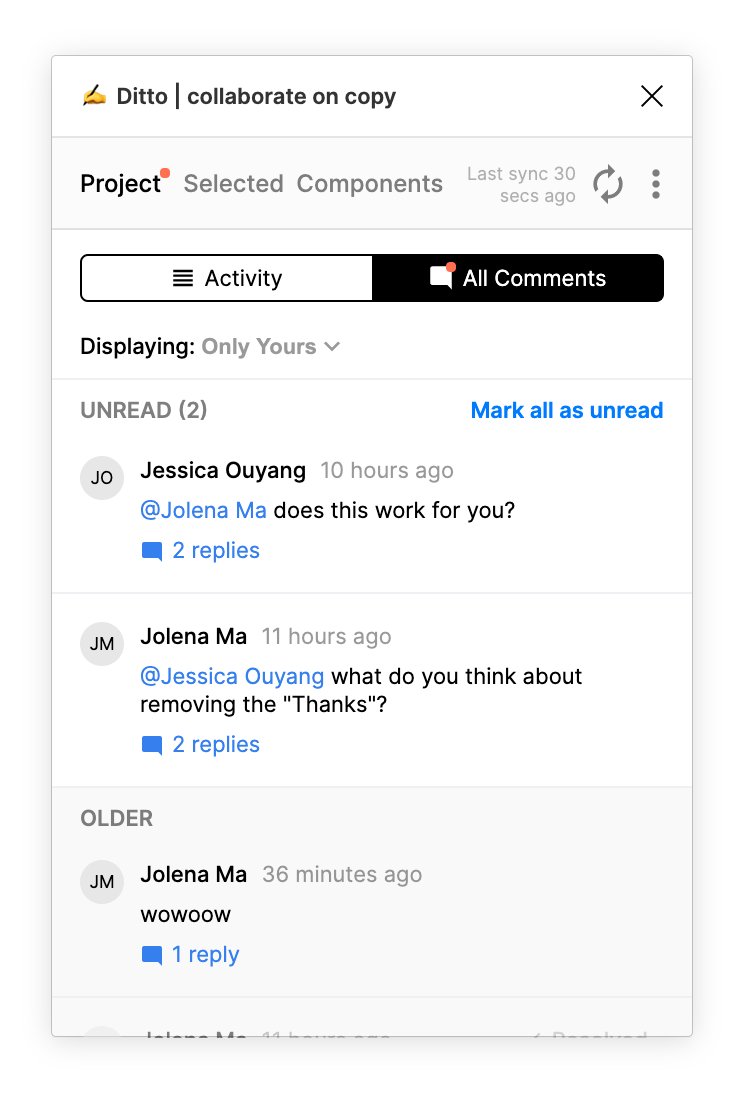Image resolution: width=740 pixels, height=1094 pixels.
Task: Click the sync refresh icon
Action: pos(608,184)
